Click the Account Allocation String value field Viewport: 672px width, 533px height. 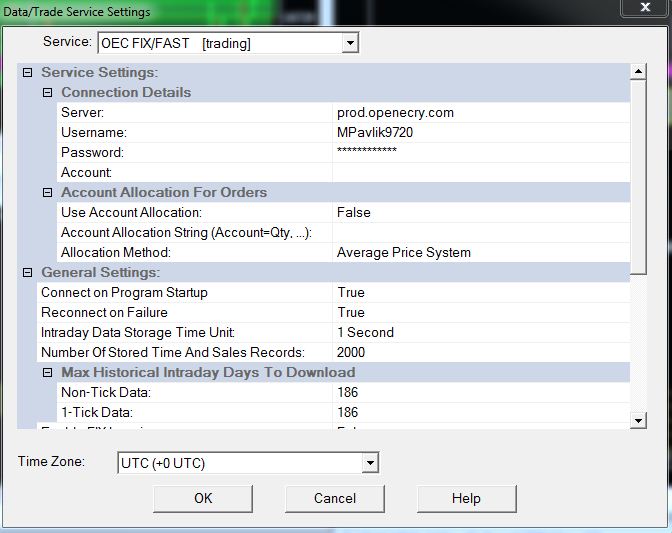click(481, 232)
